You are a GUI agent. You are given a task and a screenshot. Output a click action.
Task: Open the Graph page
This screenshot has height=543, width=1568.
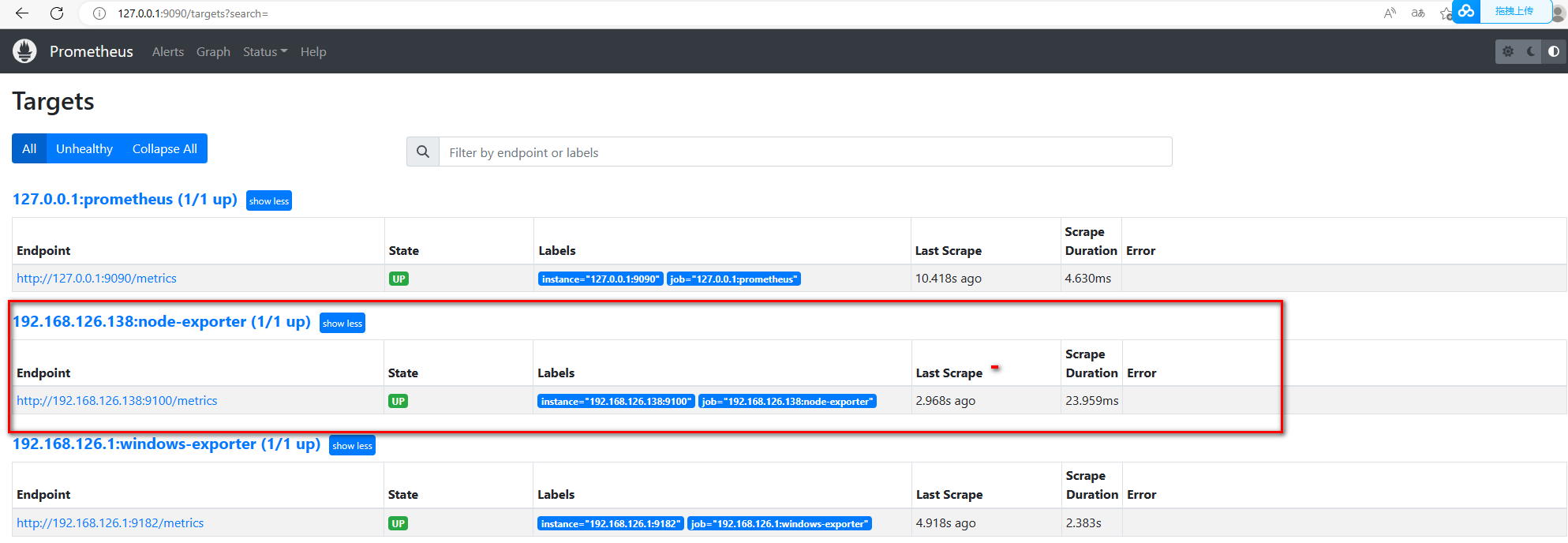click(213, 51)
